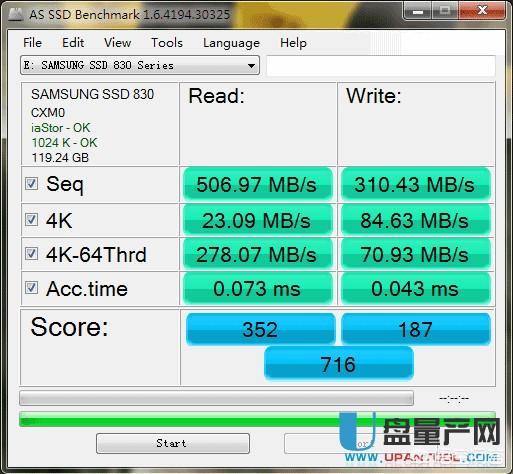Minimize the AS SSD Benchmark window

[x=418, y=11]
